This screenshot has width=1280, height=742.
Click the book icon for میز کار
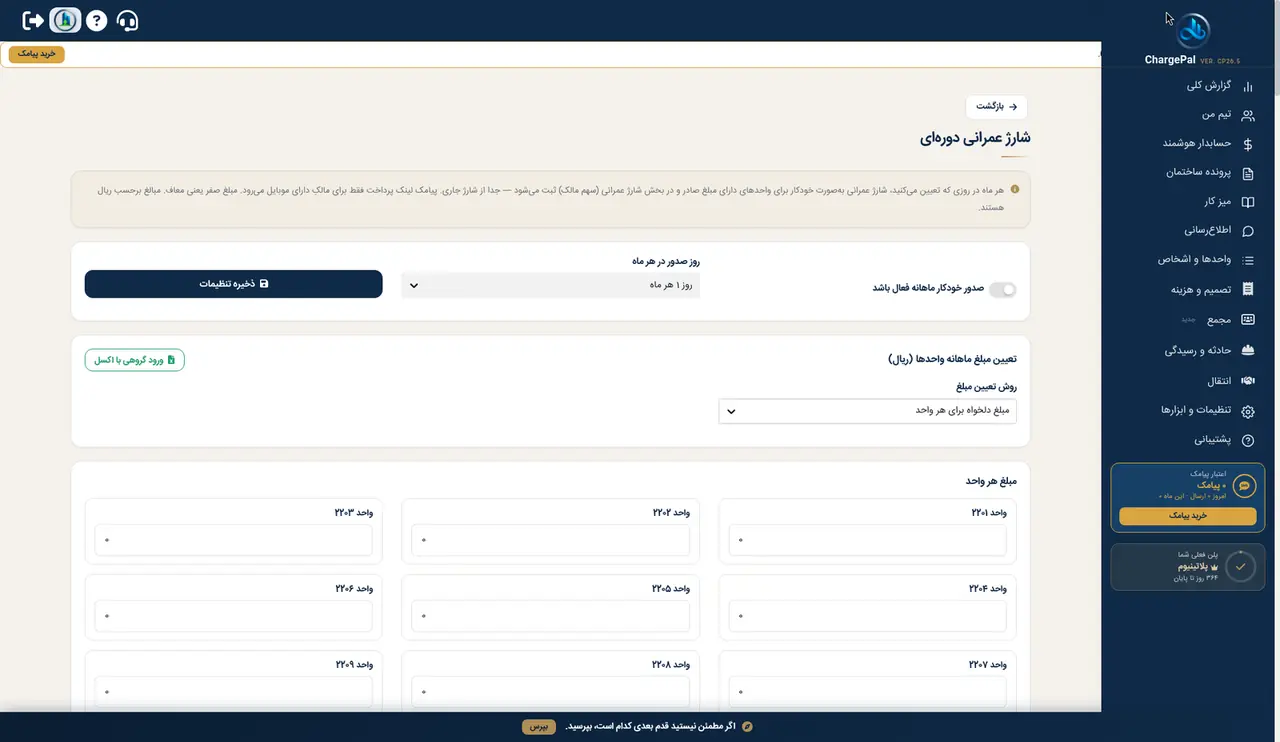tap(1247, 202)
